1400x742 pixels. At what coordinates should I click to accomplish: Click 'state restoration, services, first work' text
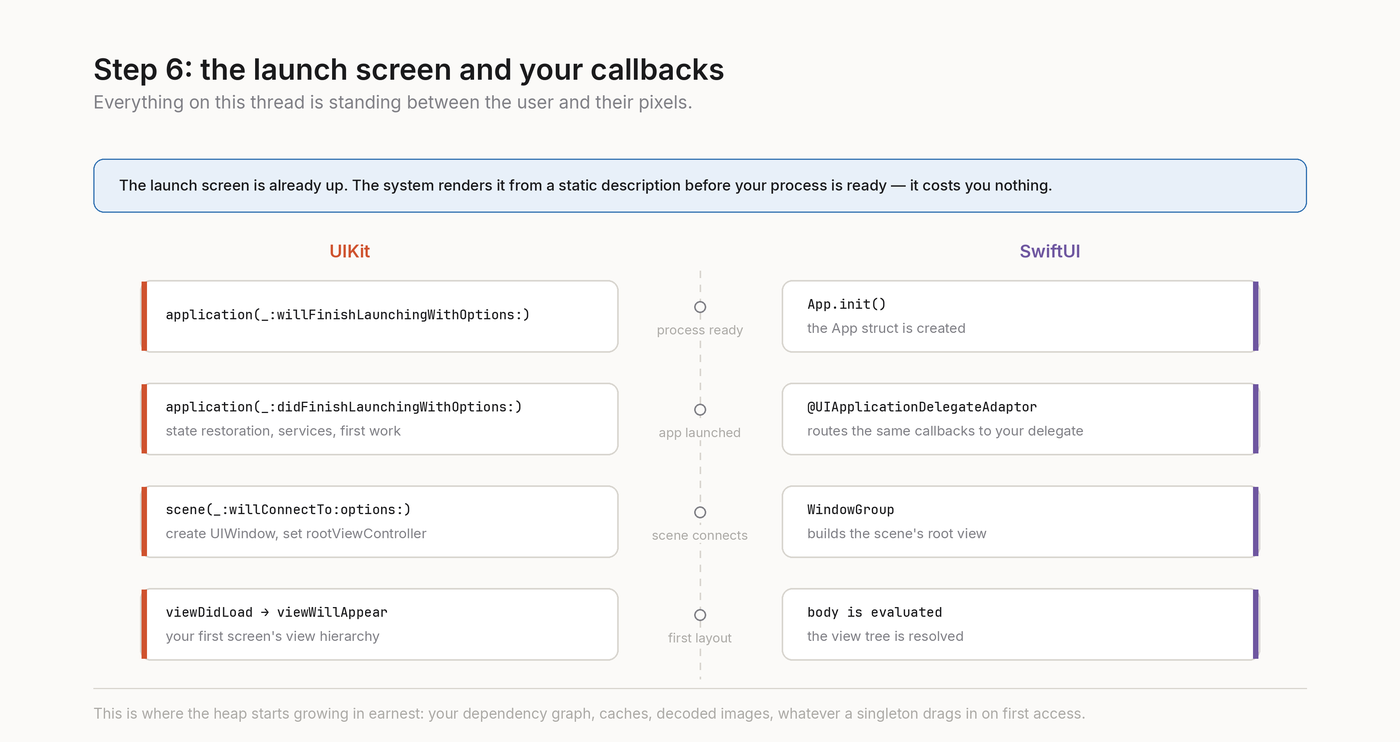(x=283, y=431)
